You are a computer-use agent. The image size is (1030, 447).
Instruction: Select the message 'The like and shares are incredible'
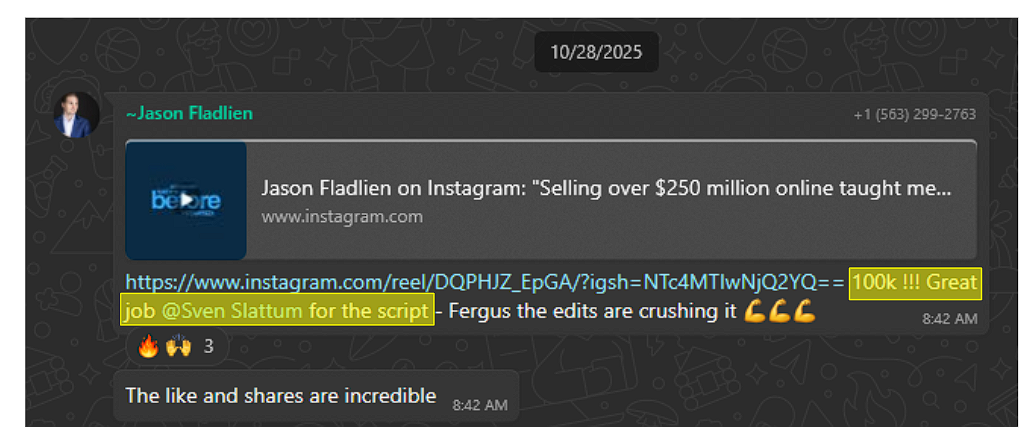pyautogui.click(x=281, y=395)
